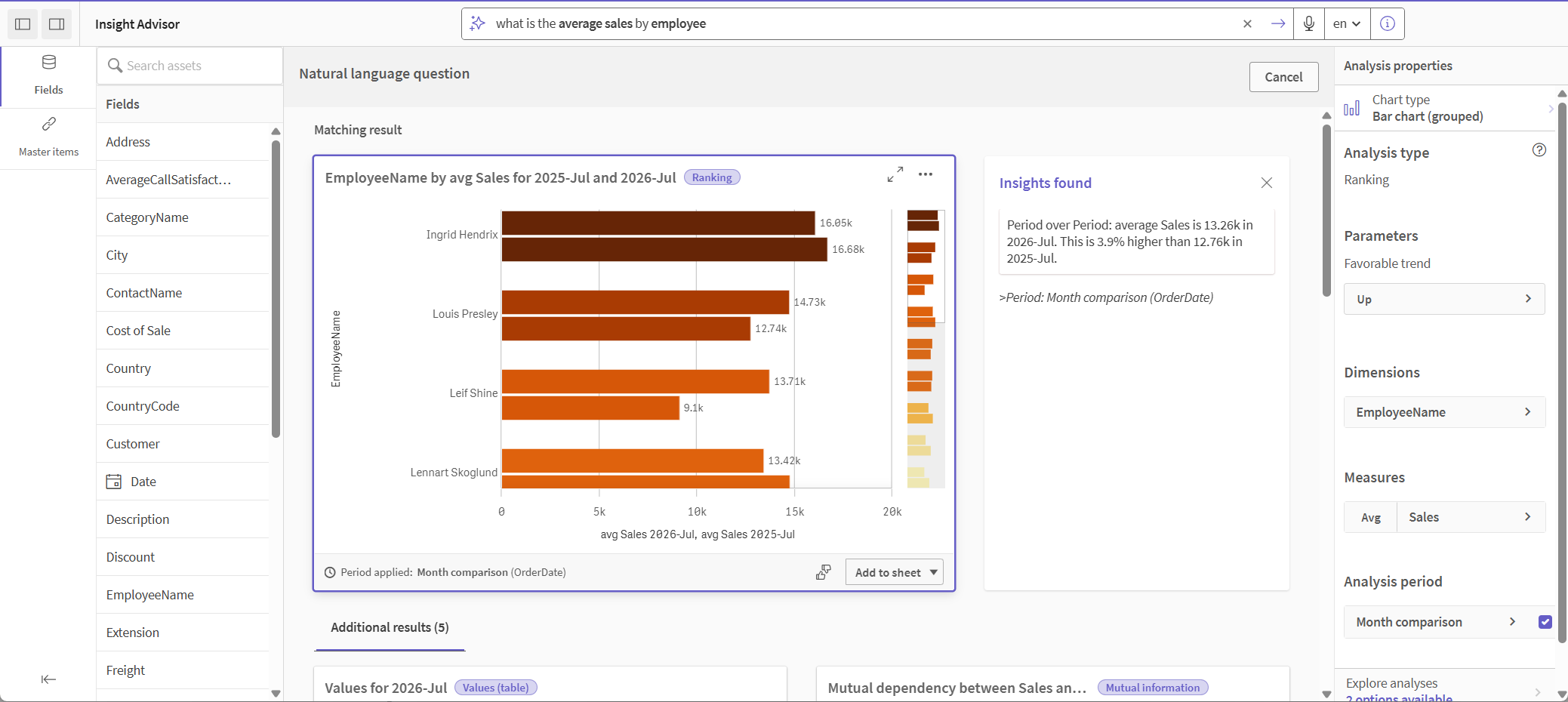Select the AverageCallSatisfact… field
Viewport: 1568px width, 702px height.
pos(183,180)
